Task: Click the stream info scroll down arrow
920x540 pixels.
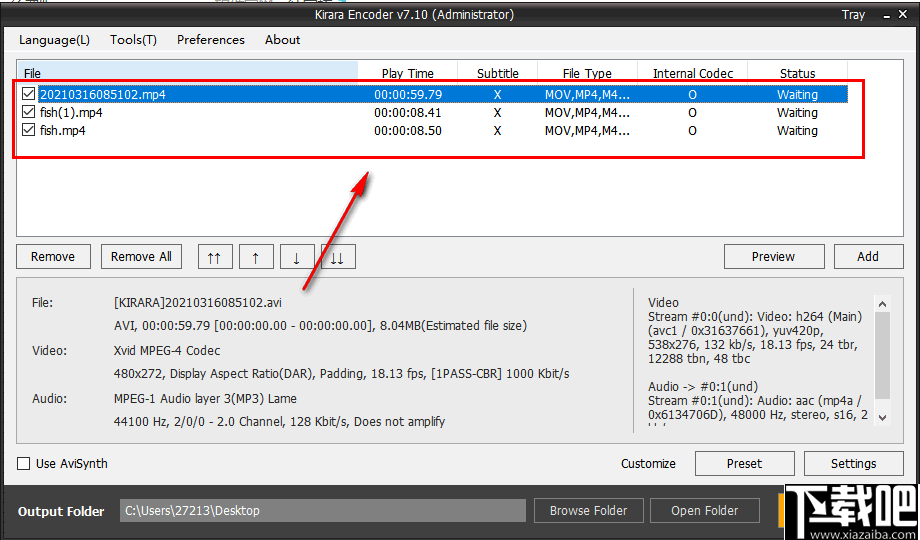Action: coord(882,417)
